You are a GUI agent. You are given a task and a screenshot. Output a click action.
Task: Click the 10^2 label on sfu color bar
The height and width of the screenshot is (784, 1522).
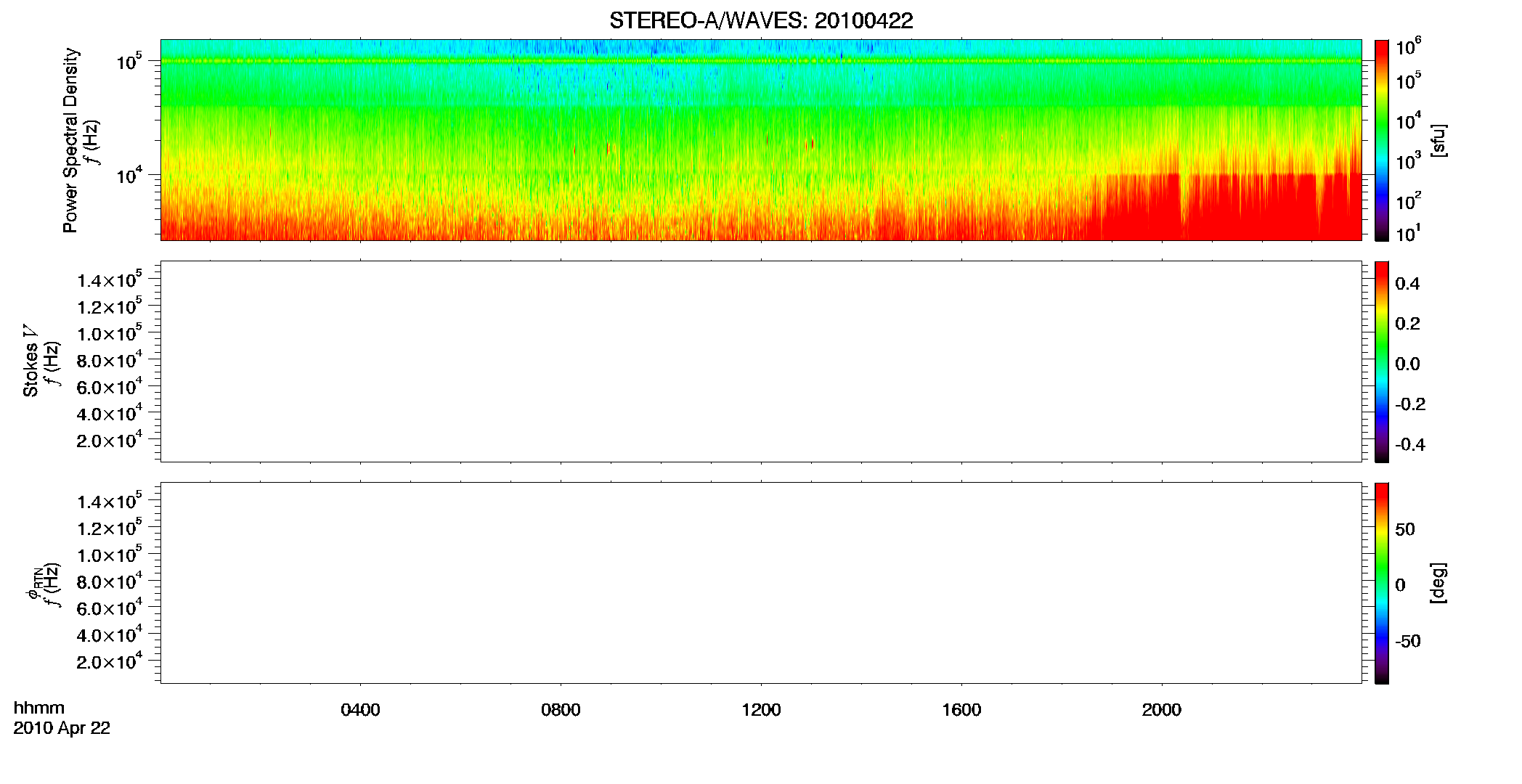coord(1409,201)
